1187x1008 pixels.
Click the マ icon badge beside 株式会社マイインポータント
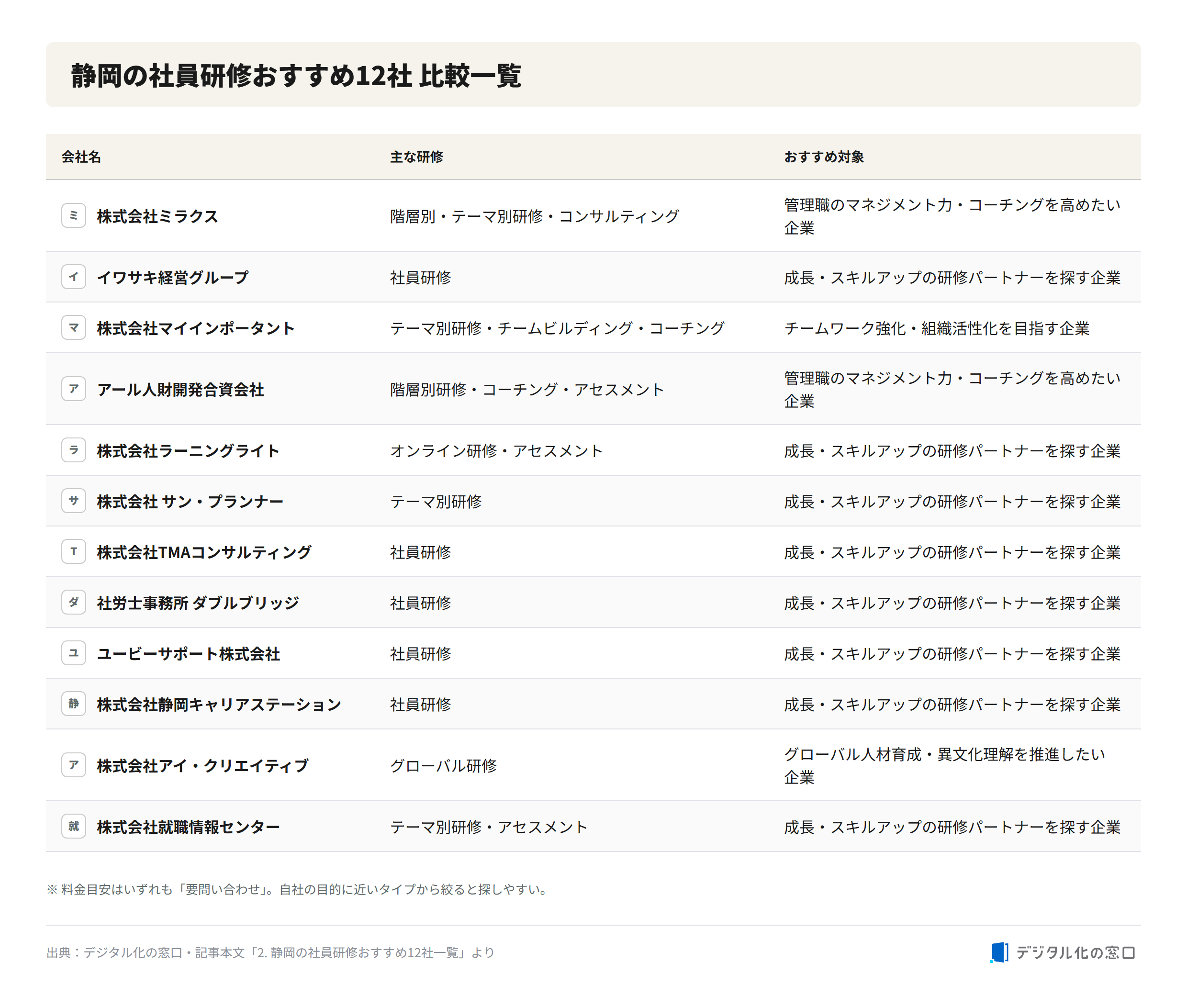point(74,327)
